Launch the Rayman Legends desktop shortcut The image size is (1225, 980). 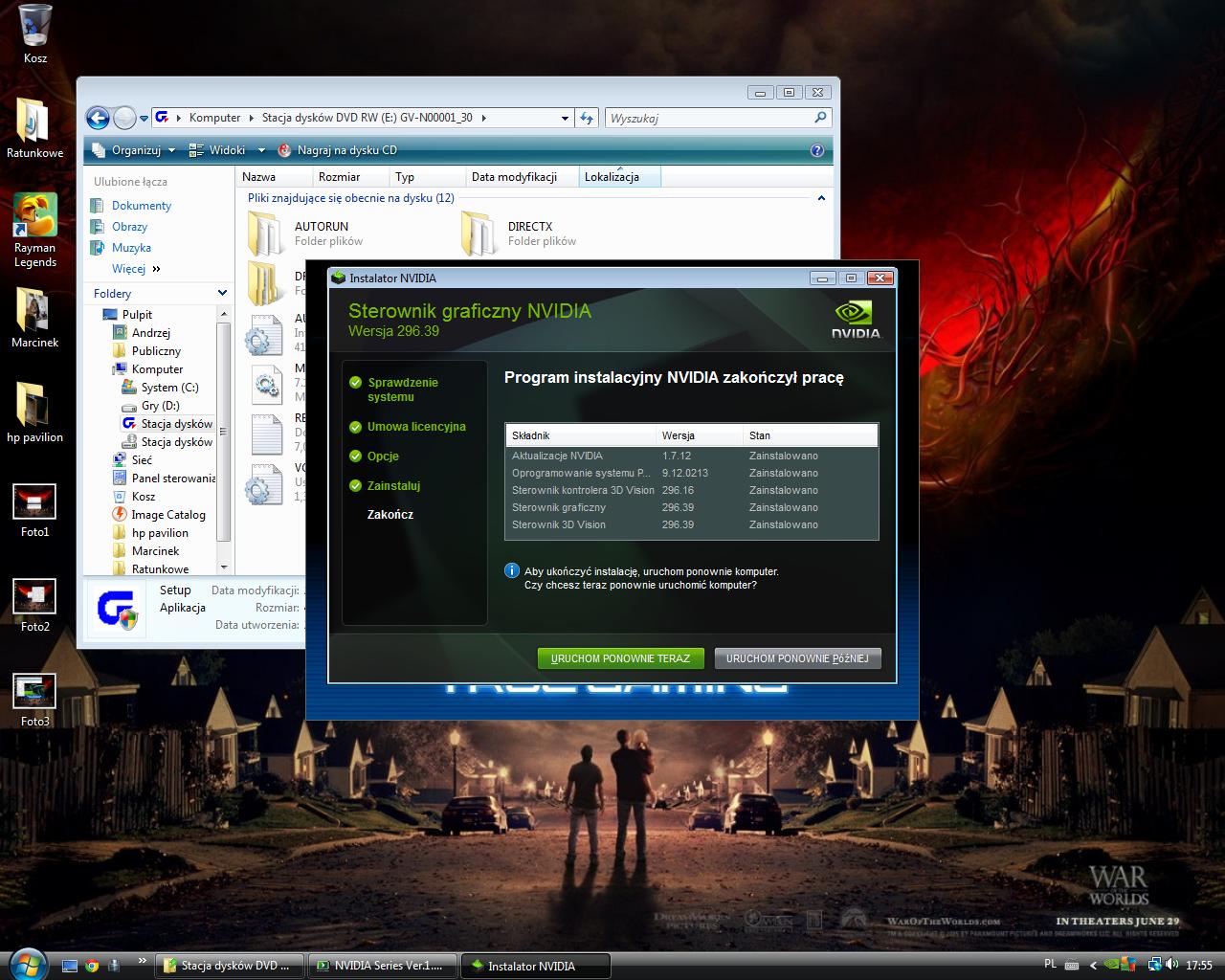(35, 230)
